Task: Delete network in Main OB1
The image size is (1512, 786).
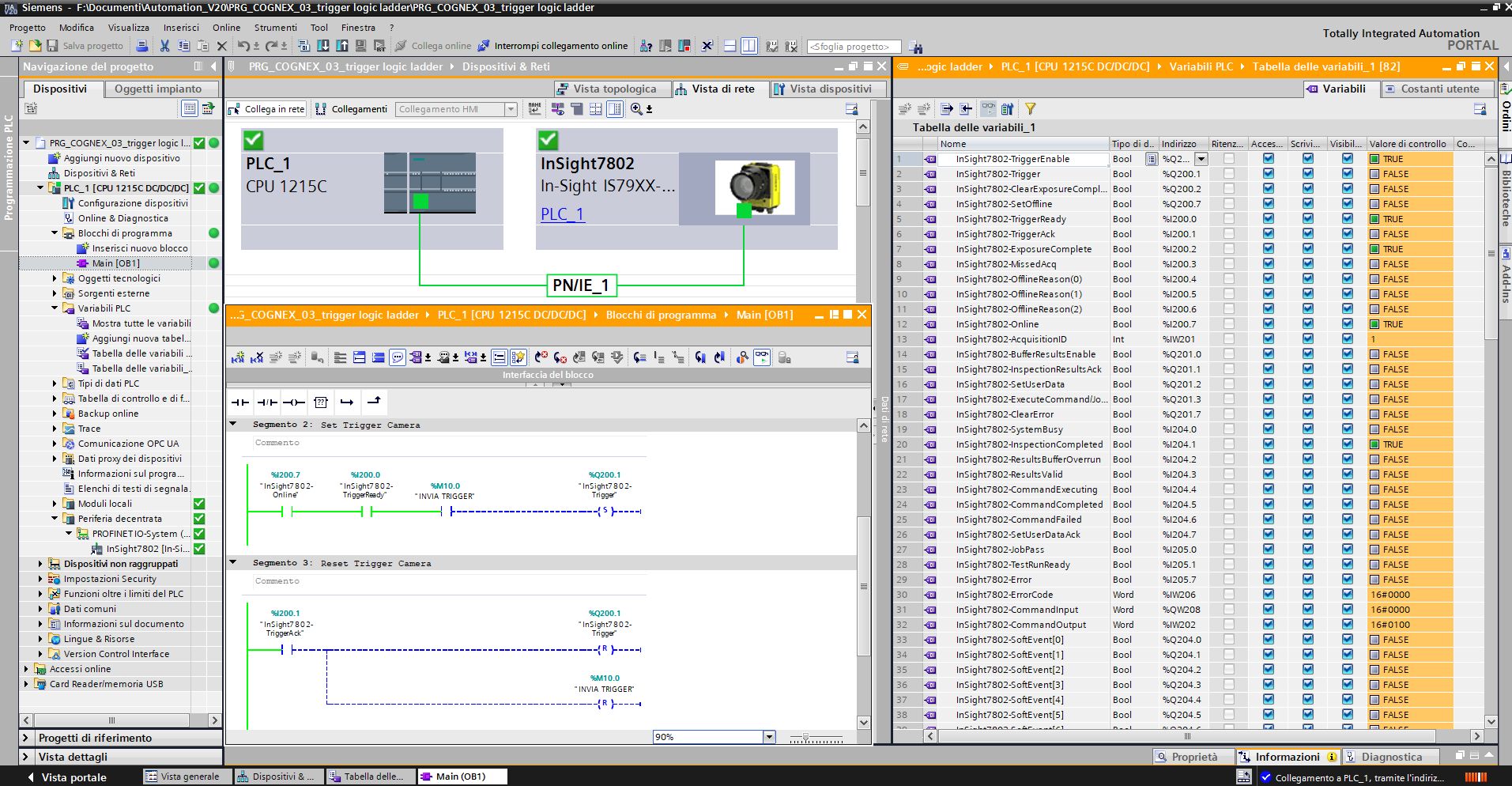Action: coord(257,357)
